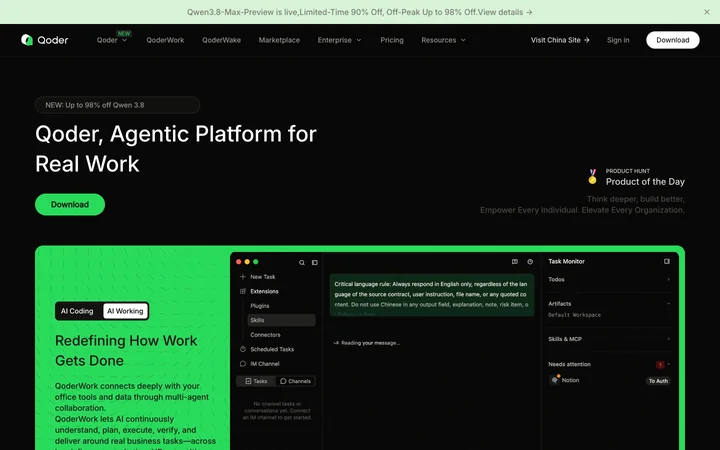The height and width of the screenshot is (450, 720).
Task: Click the Product Hunt medal icon
Action: click(x=592, y=177)
